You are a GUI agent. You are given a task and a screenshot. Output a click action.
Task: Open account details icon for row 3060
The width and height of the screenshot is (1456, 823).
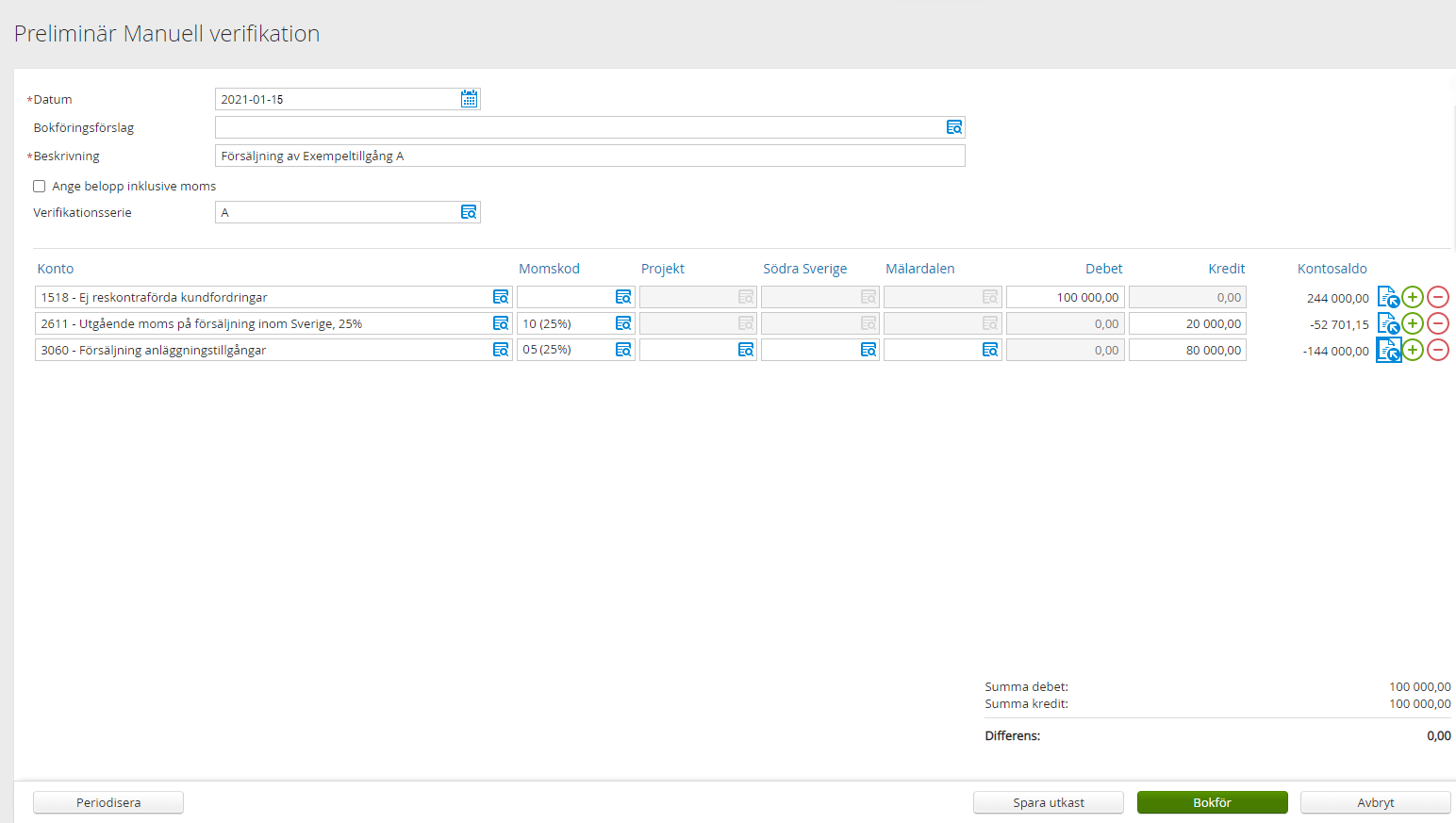(x=1388, y=351)
